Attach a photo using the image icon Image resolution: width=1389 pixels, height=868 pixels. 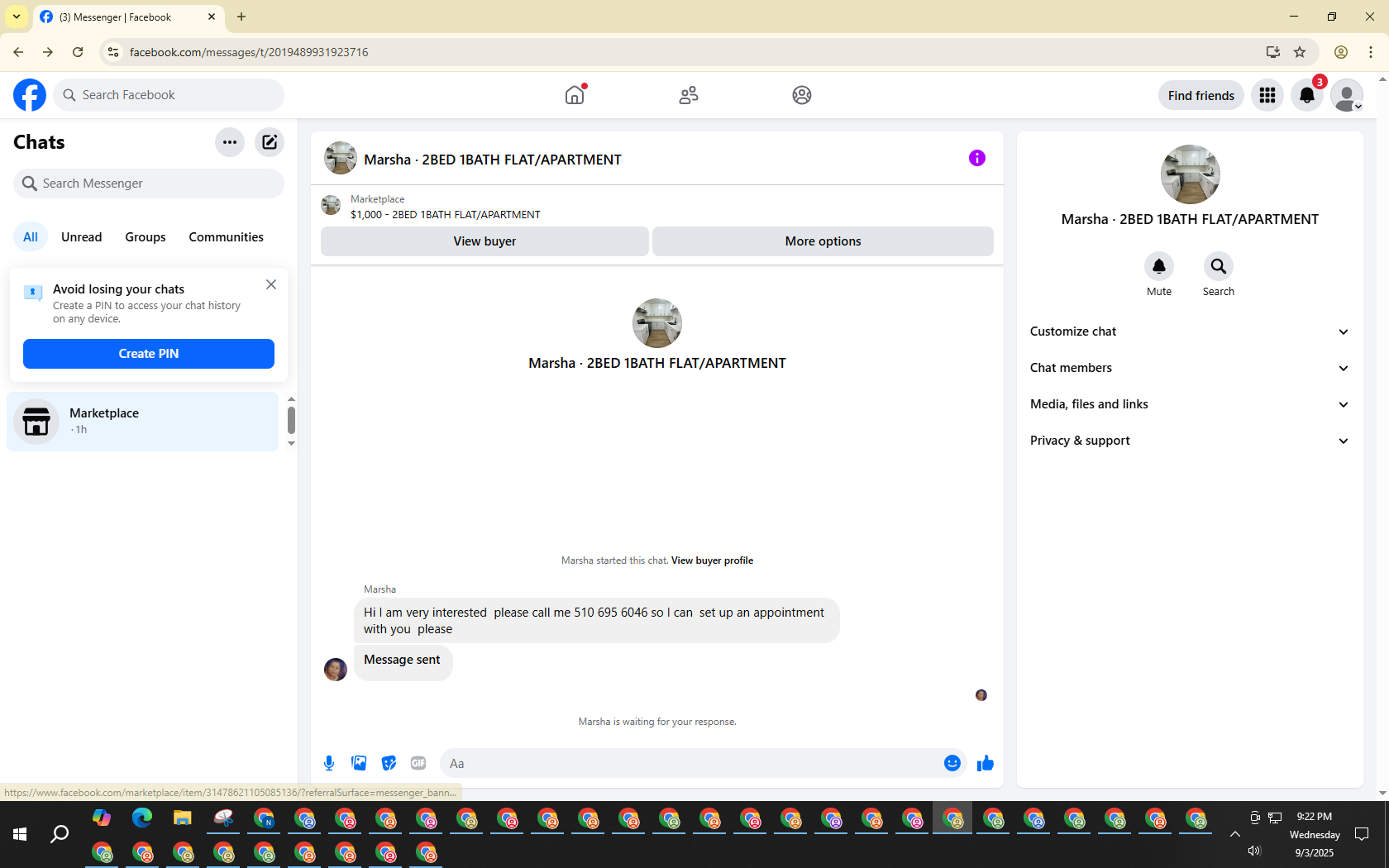coord(359,763)
